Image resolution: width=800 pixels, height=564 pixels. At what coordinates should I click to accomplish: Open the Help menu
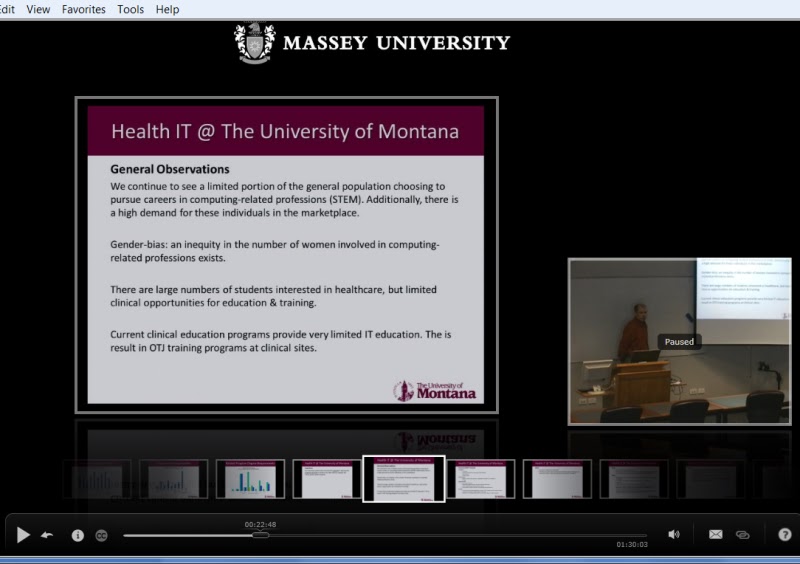pyautogui.click(x=167, y=9)
